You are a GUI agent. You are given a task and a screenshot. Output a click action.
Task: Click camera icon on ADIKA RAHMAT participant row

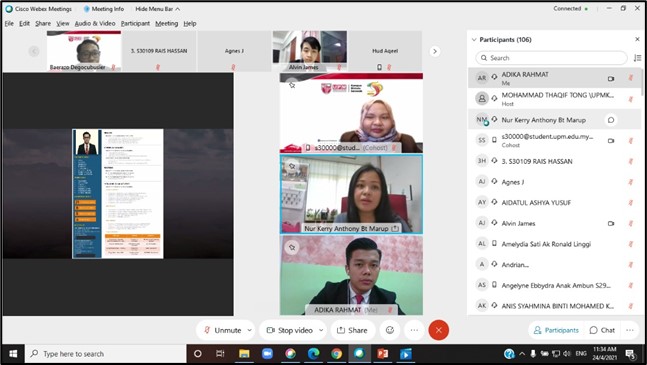[611, 78]
